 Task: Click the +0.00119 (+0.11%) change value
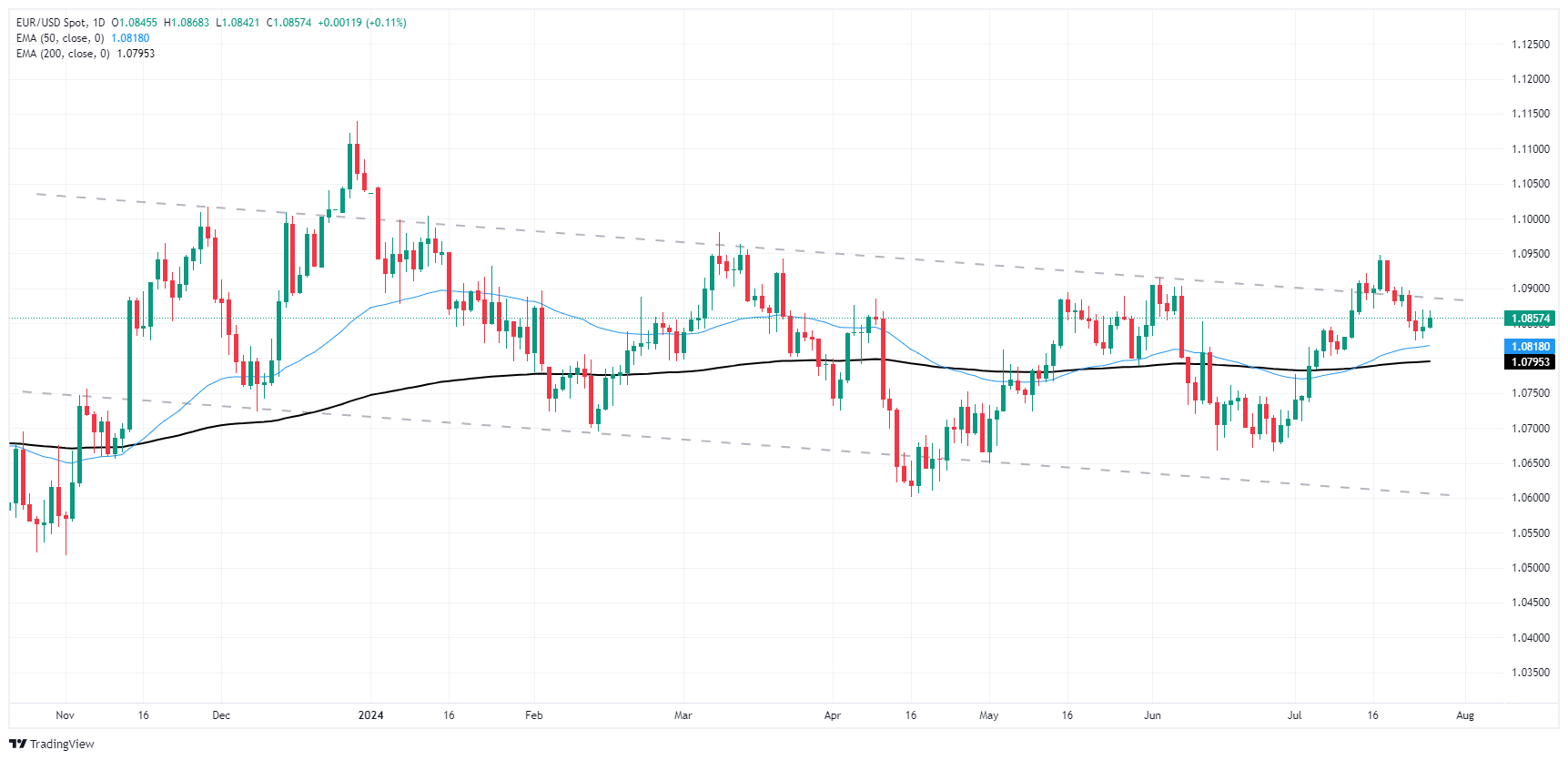click(x=361, y=23)
